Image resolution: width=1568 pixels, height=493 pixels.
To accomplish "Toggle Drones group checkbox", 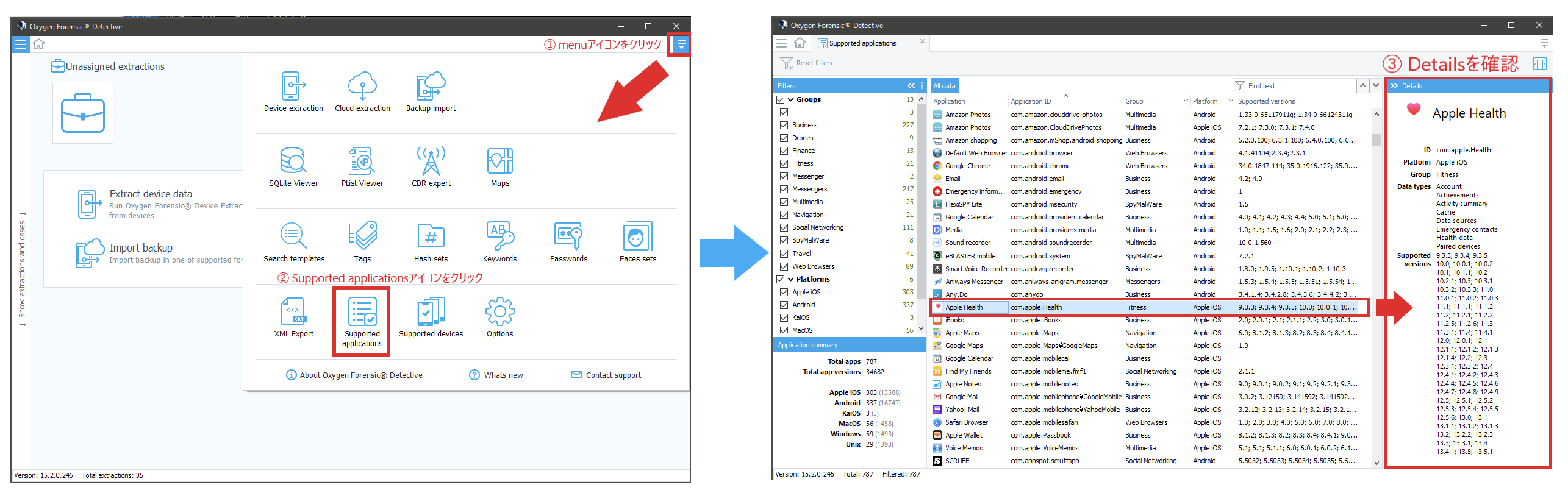I will (784, 138).
